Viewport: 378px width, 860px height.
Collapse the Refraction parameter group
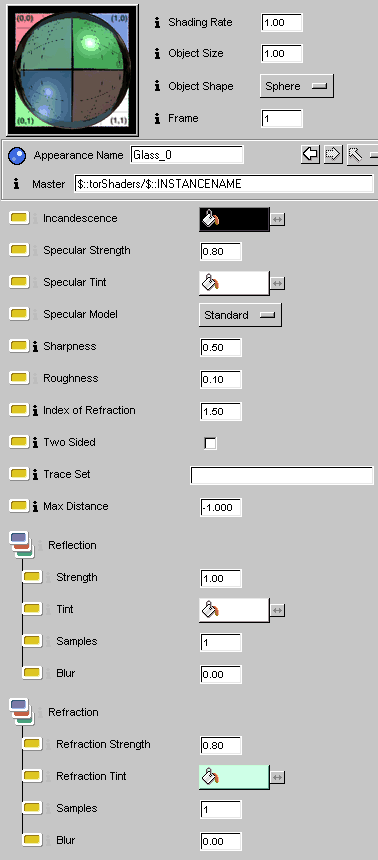coord(21,712)
